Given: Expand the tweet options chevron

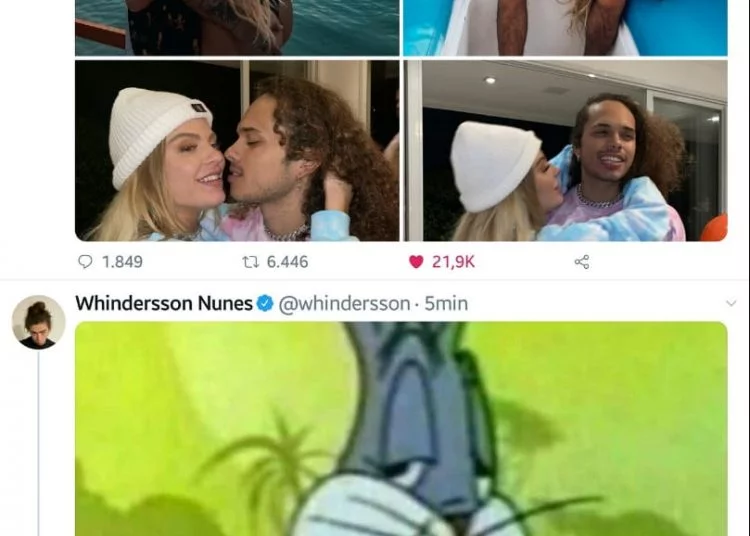Looking at the screenshot, I should pos(731,303).
